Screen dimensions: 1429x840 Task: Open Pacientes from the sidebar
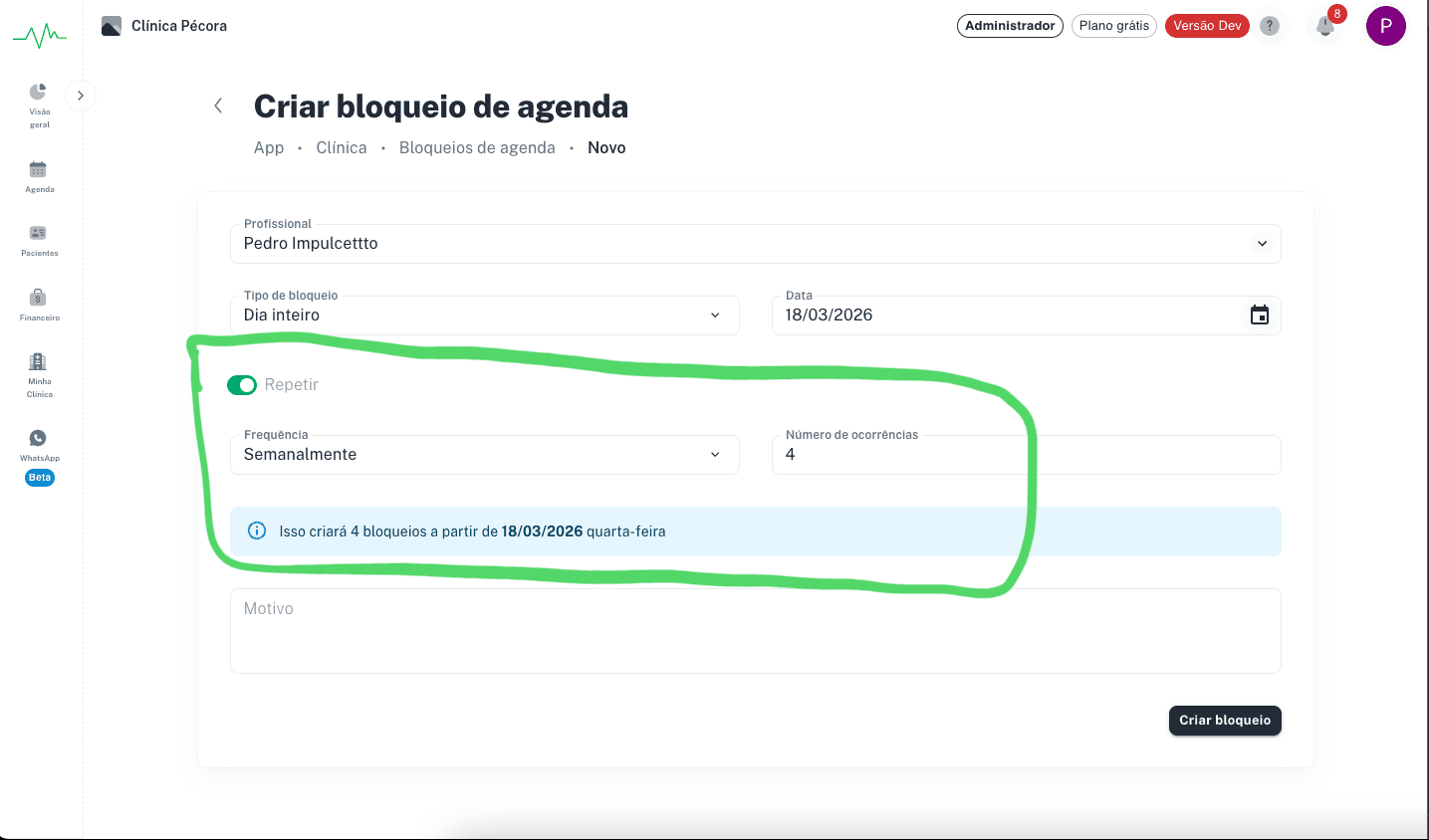(39, 241)
